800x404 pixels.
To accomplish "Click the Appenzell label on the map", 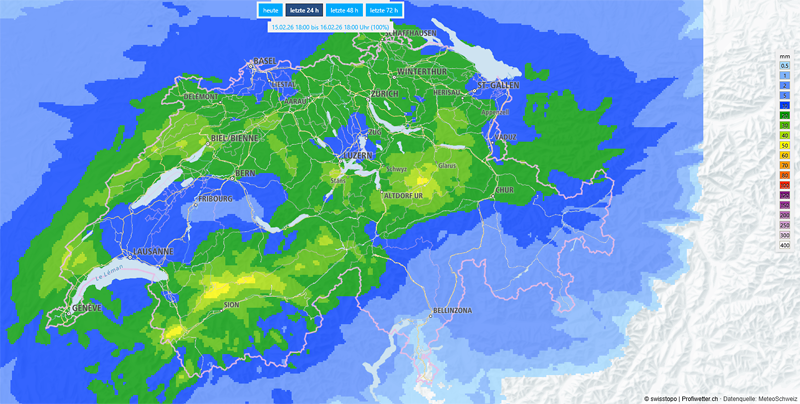I will (x=495, y=112).
